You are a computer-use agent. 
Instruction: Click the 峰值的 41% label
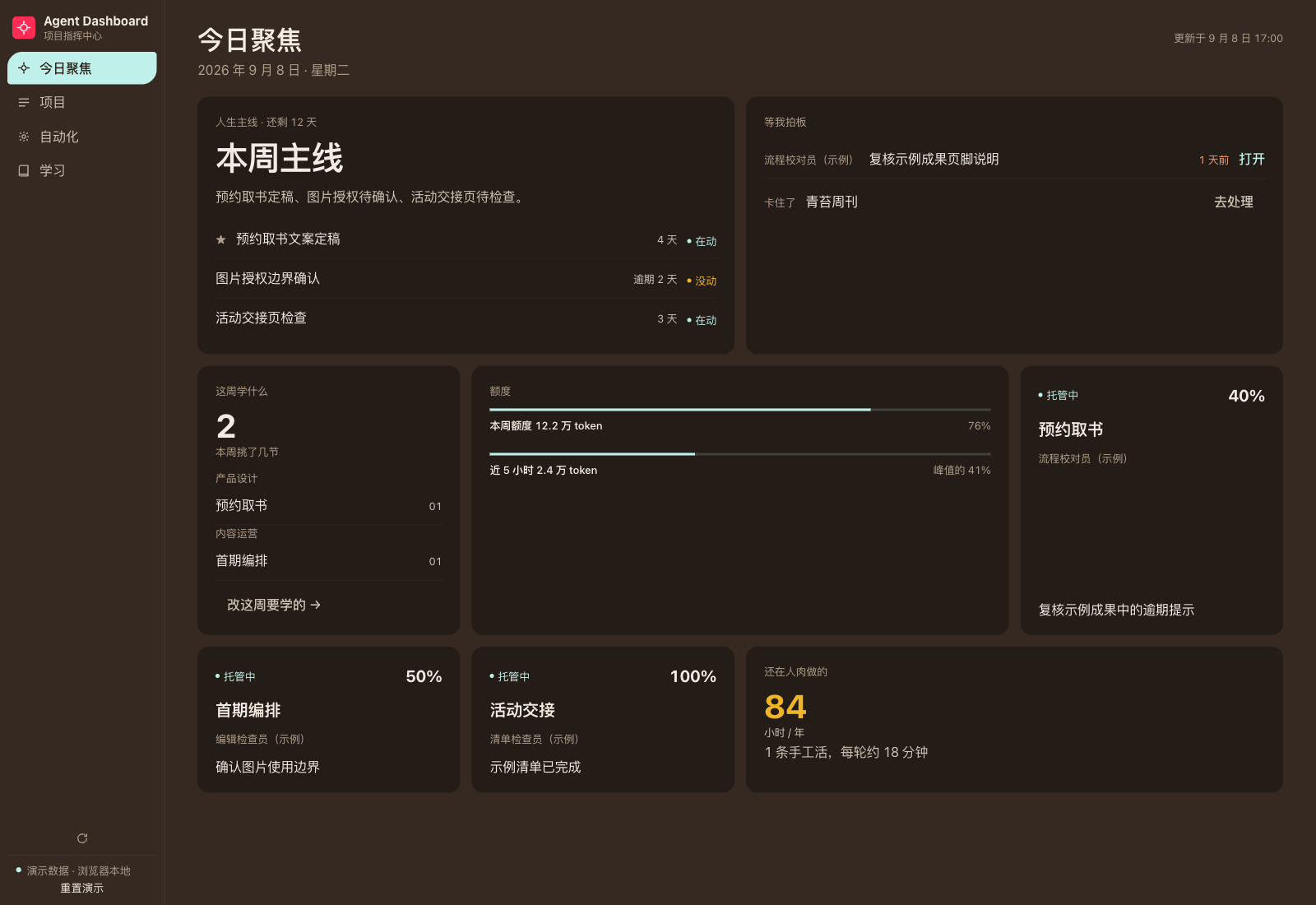pos(962,471)
